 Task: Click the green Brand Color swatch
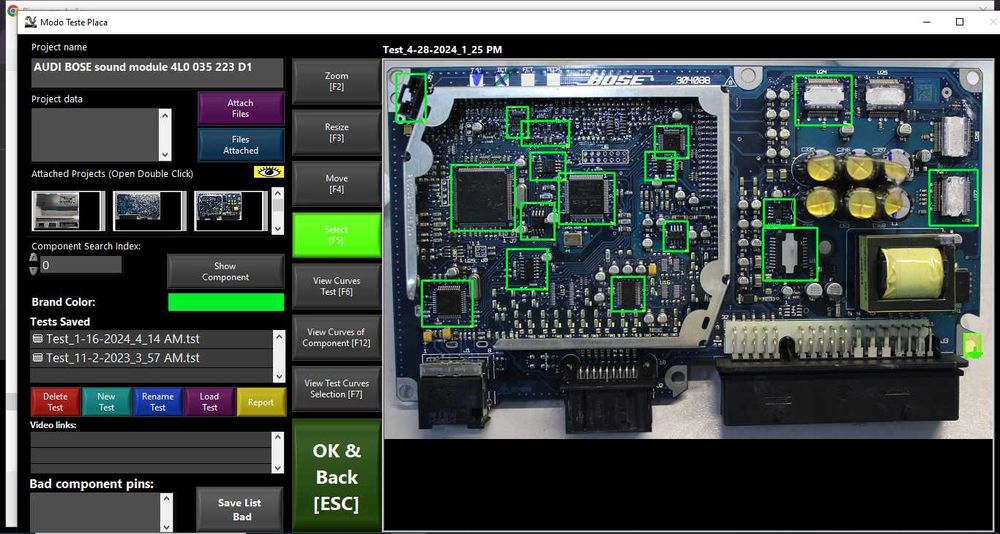point(226,302)
